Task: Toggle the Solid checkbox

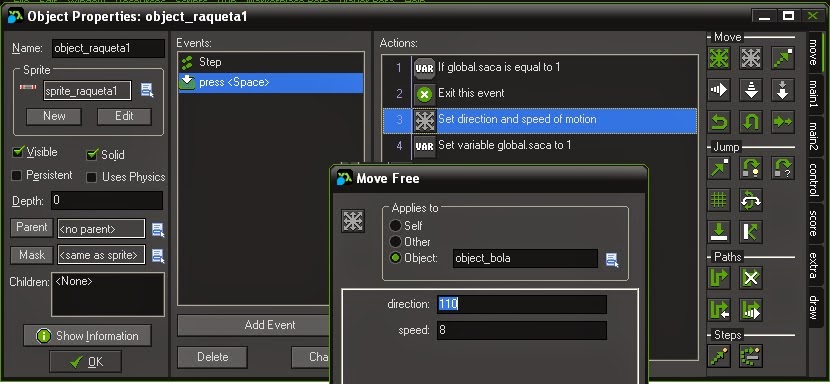Action: [92, 155]
